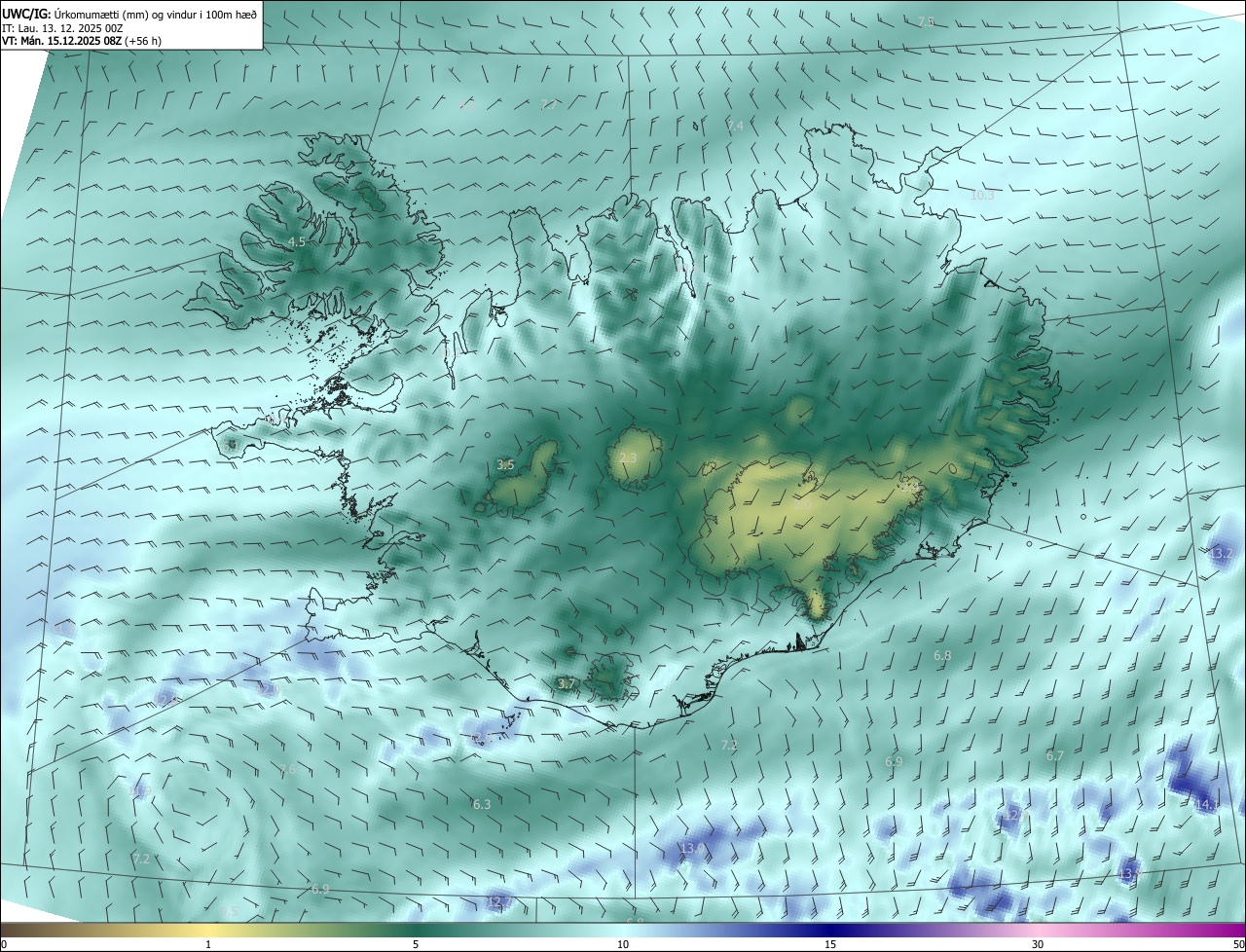The image size is (1246, 952).
Task: Click the 13.9 value in the southern blue patch
Action: 692,849
